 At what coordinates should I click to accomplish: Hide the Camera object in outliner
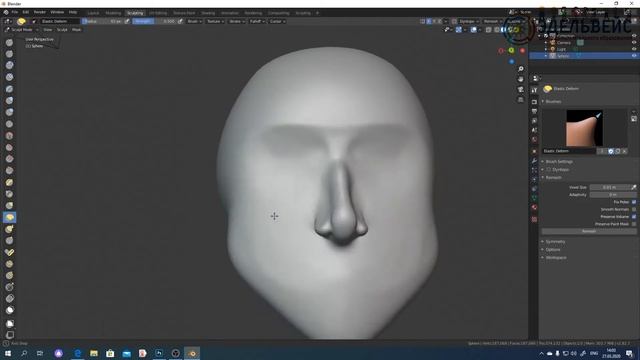click(x=634, y=42)
